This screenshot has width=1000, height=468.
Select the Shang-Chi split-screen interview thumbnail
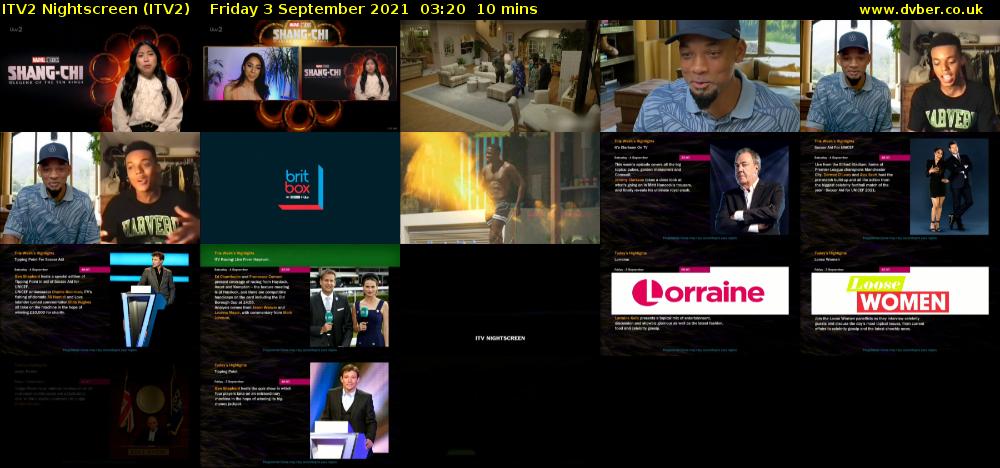coord(300,76)
